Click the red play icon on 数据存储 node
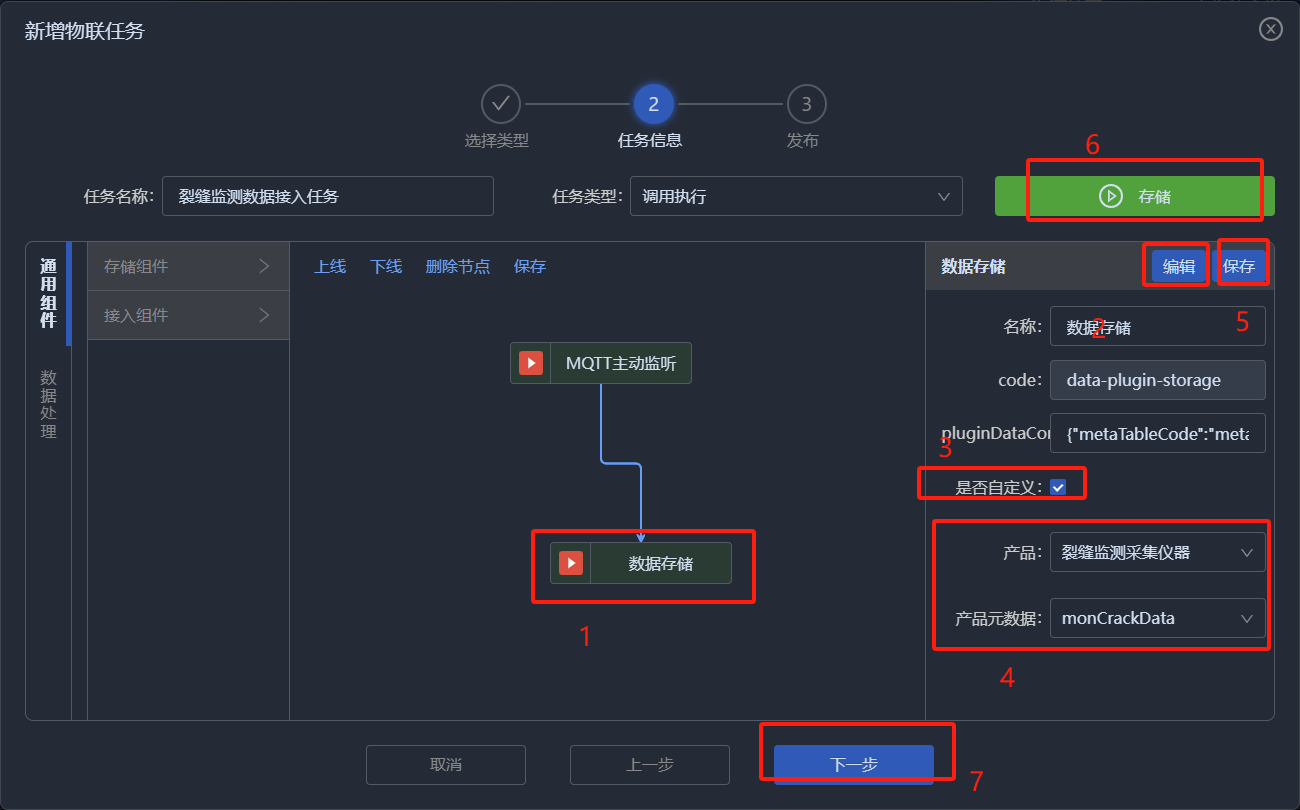The image size is (1300, 810). coord(571,563)
